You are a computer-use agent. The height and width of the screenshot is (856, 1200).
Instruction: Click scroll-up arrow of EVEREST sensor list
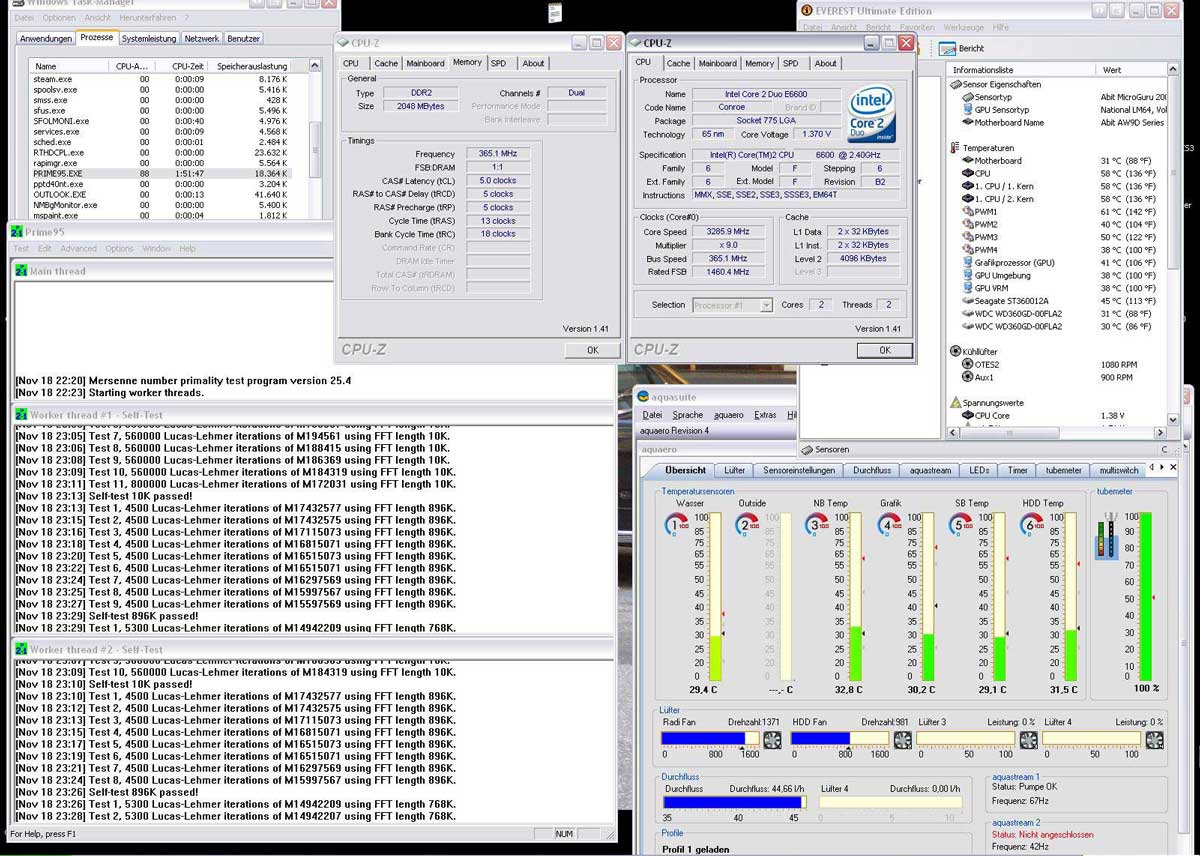tap(1173, 70)
